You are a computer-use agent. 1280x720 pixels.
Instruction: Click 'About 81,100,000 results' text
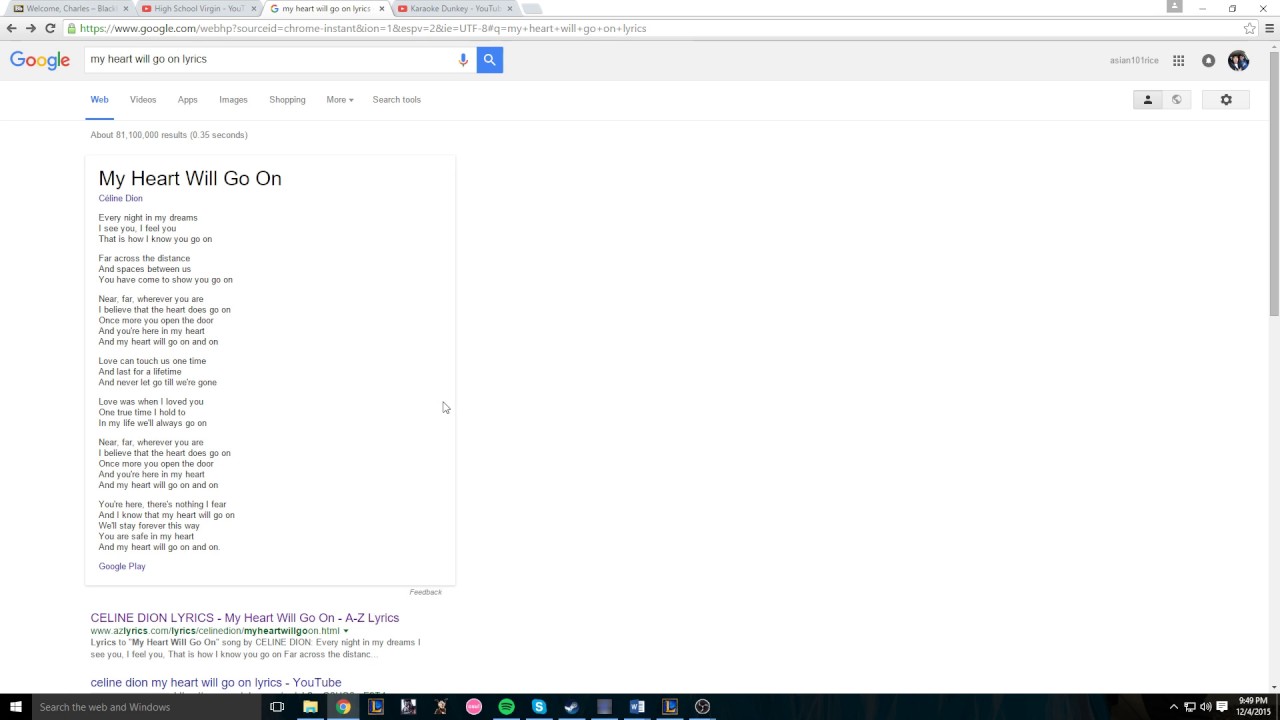click(169, 135)
